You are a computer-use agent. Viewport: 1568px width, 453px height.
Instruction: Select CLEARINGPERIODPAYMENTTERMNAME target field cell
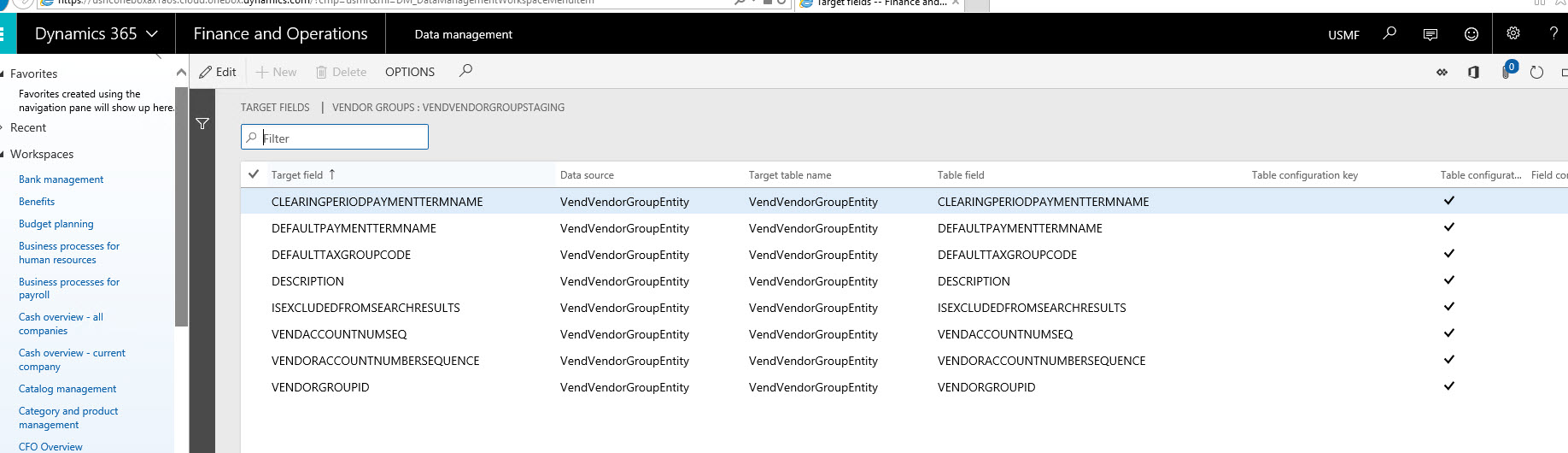point(377,202)
